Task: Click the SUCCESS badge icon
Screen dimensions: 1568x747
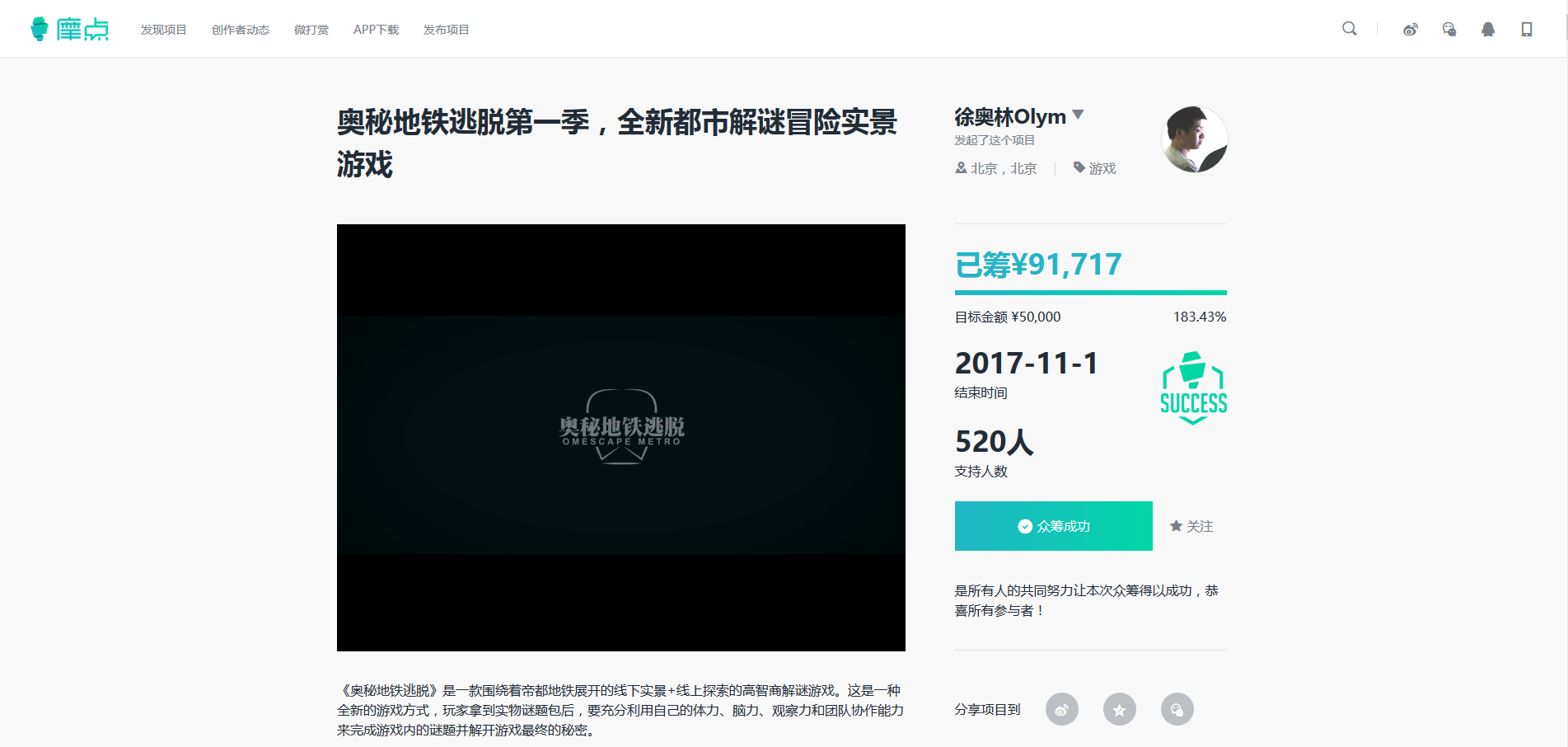Action: [x=1193, y=386]
